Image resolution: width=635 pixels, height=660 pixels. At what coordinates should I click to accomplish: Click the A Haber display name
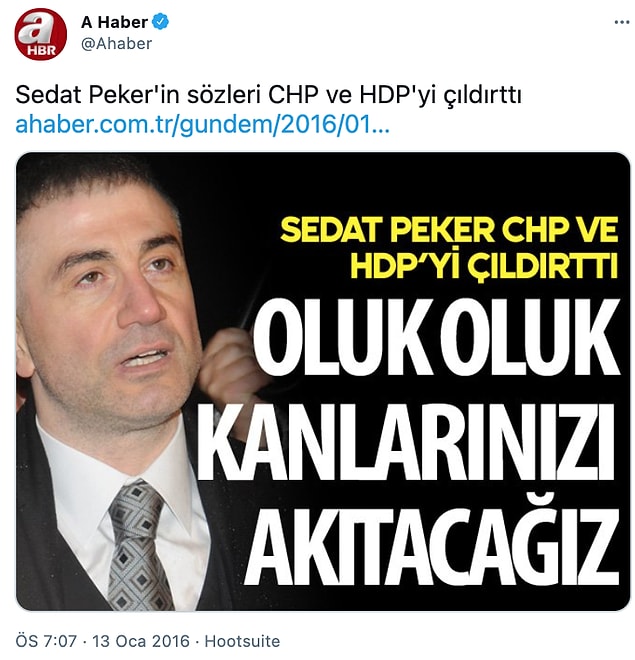114,22
